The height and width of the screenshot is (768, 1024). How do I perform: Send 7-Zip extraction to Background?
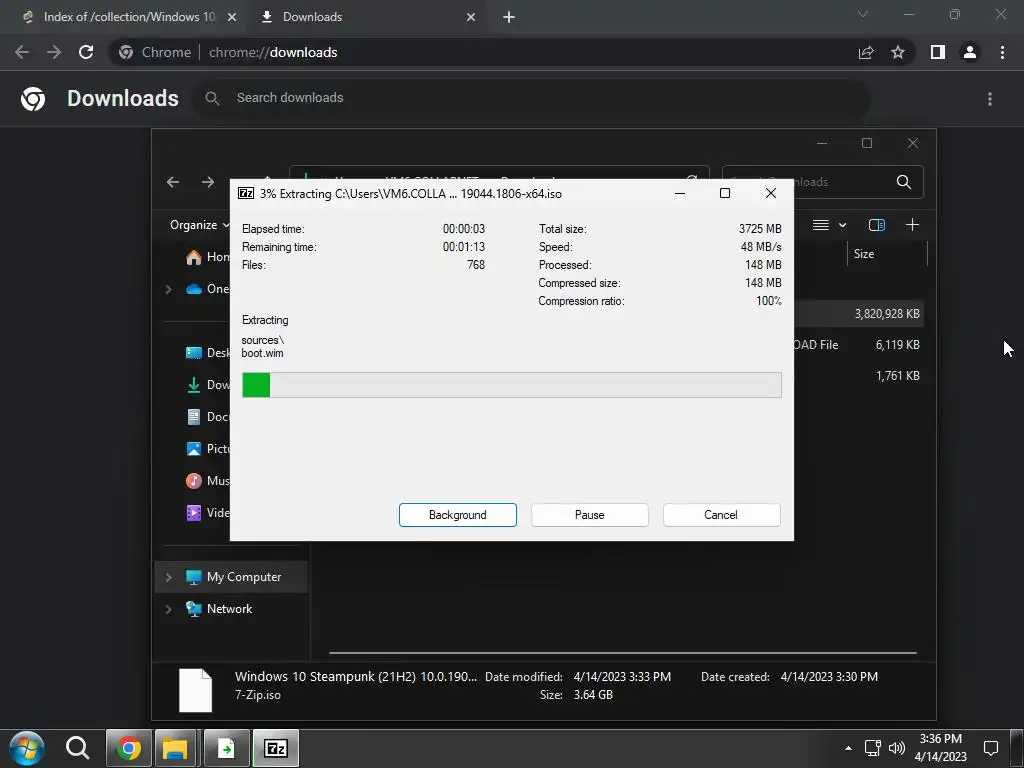click(457, 515)
